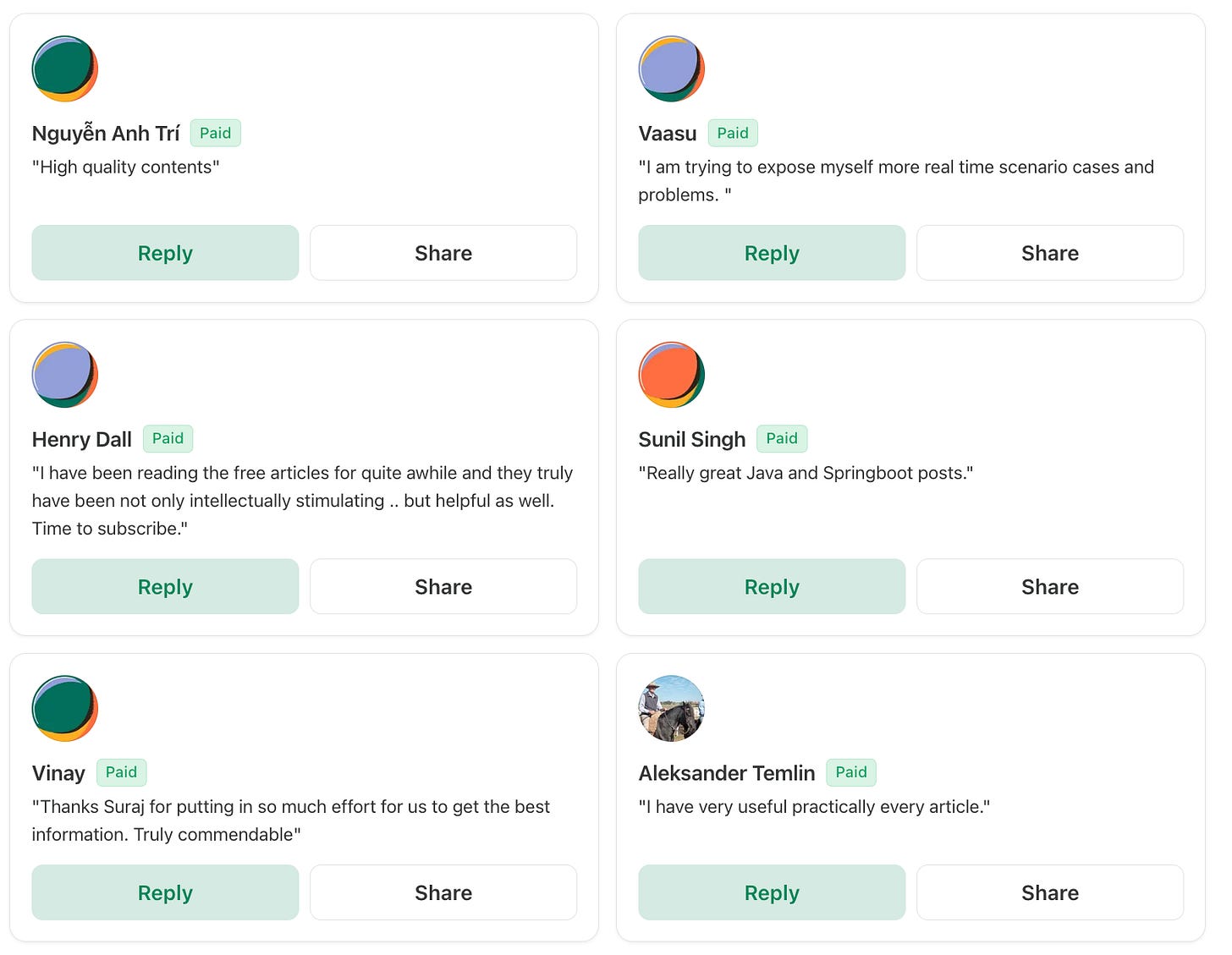Click the Paid badge beside Henry Dall
This screenshot has width=1232, height=955.
pos(168,438)
